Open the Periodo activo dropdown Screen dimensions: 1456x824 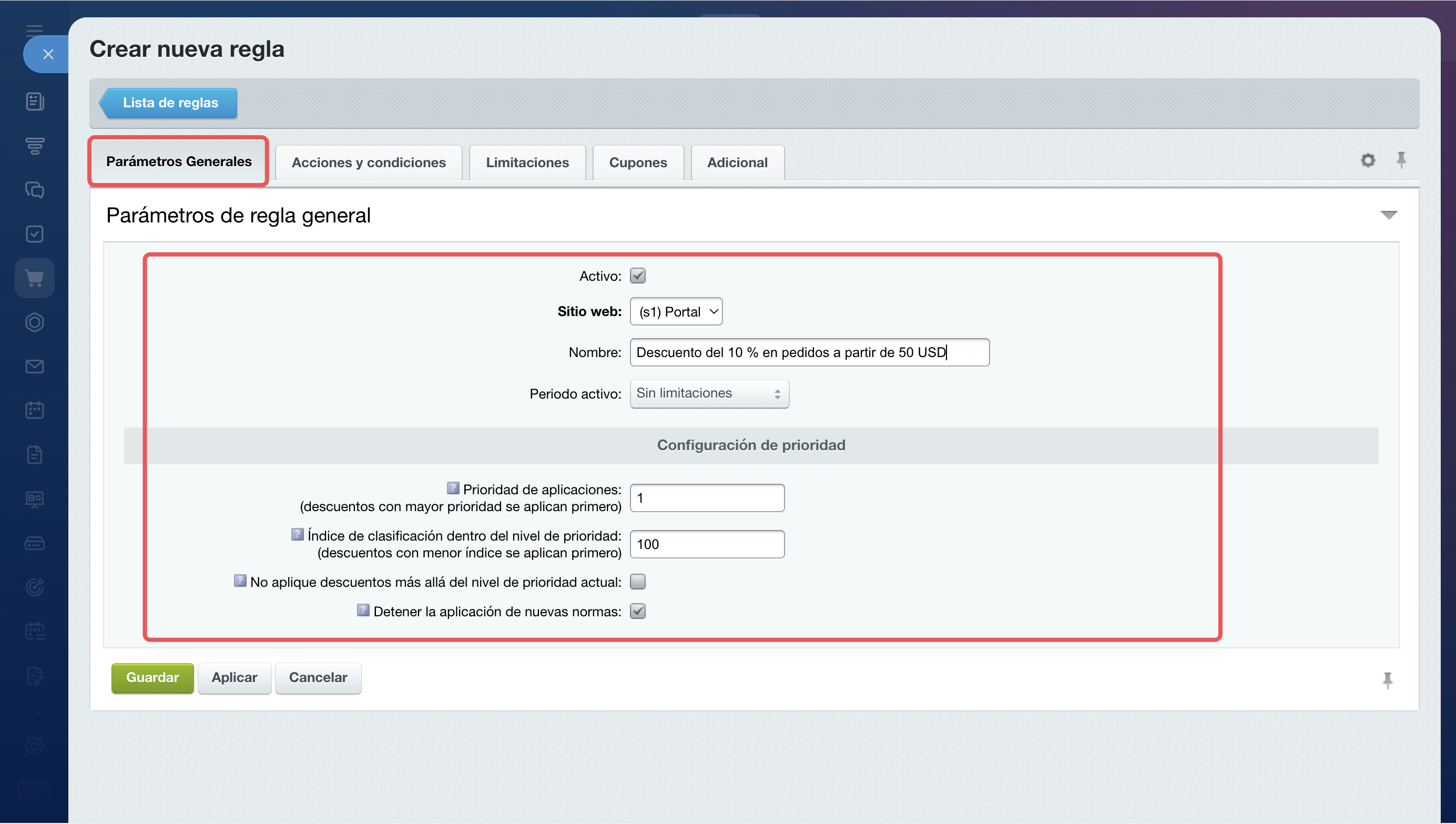tap(709, 393)
